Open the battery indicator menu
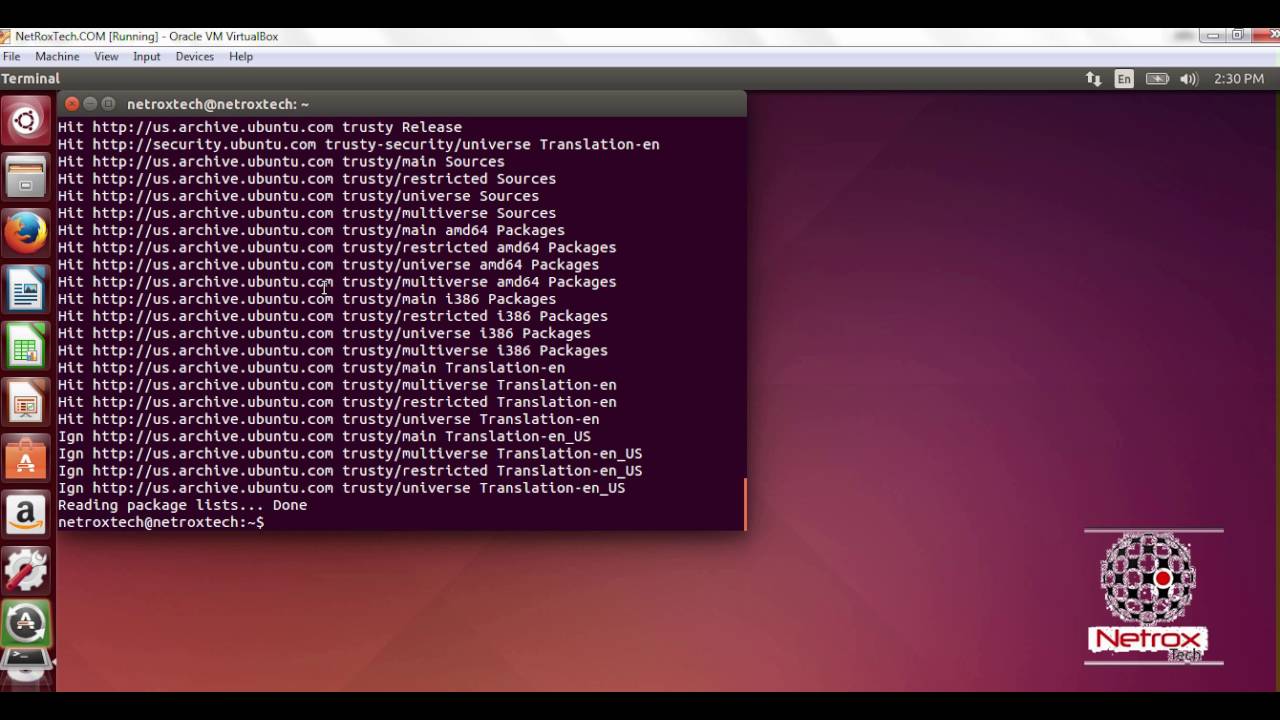Image resolution: width=1280 pixels, height=720 pixels. pos(1157,78)
